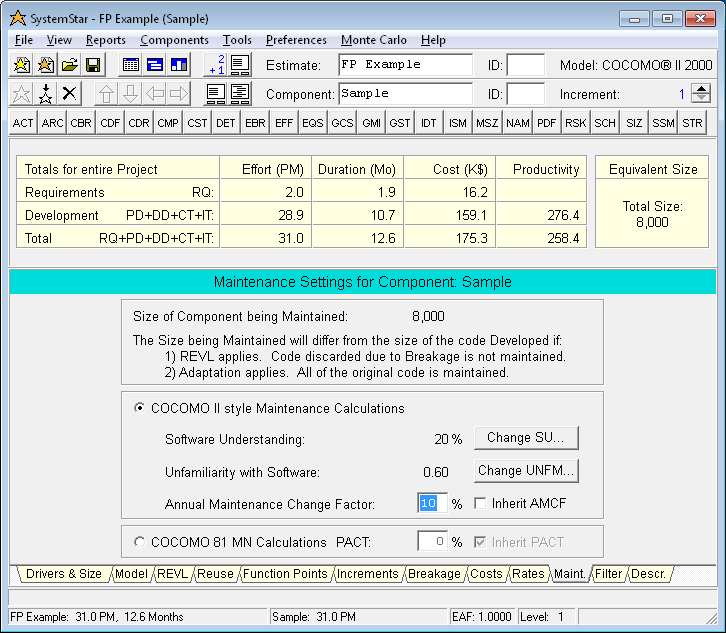Open the CBR report button
The image size is (726, 633).
click(81, 123)
